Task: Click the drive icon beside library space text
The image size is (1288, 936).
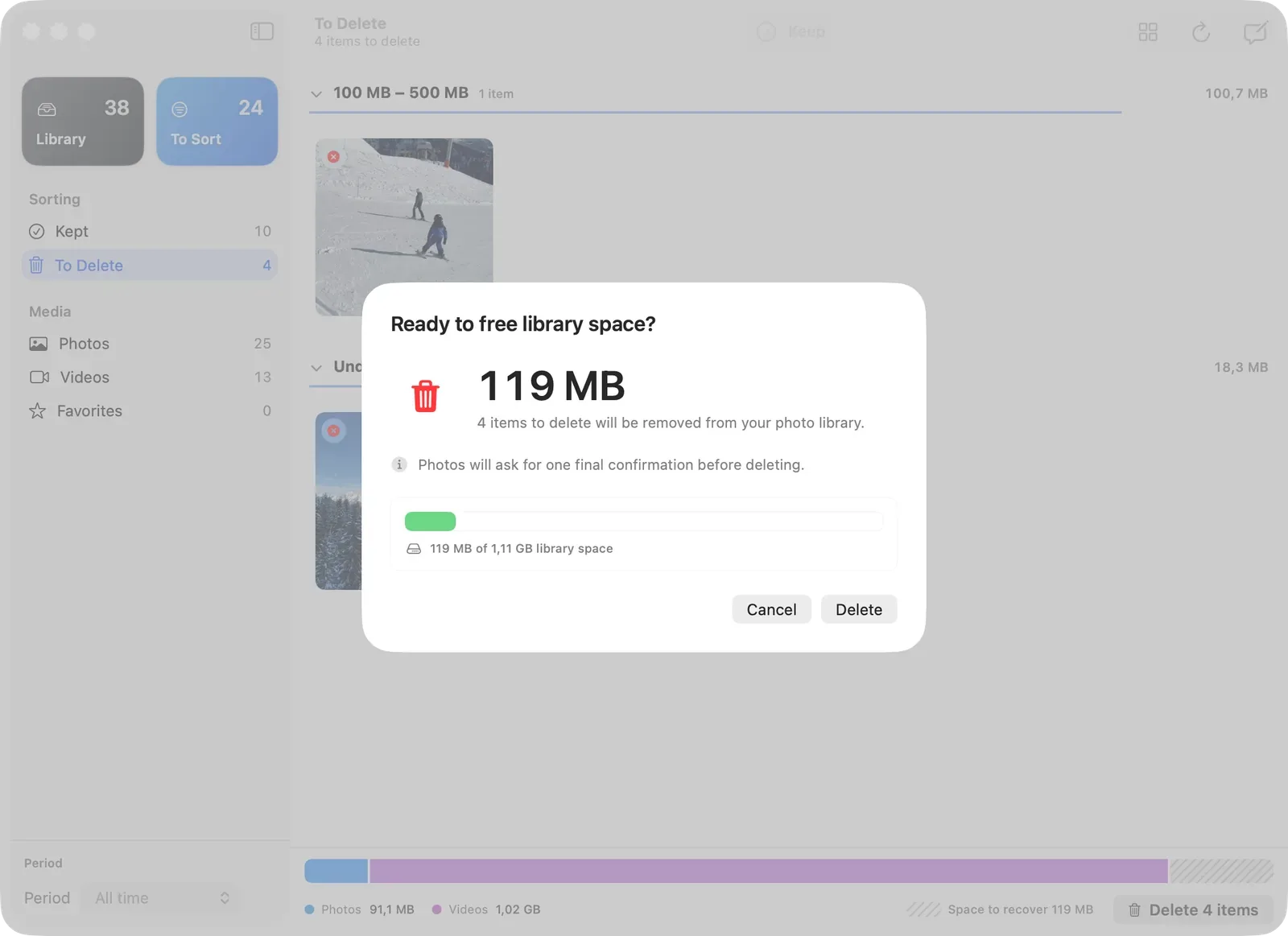Action: (414, 549)
